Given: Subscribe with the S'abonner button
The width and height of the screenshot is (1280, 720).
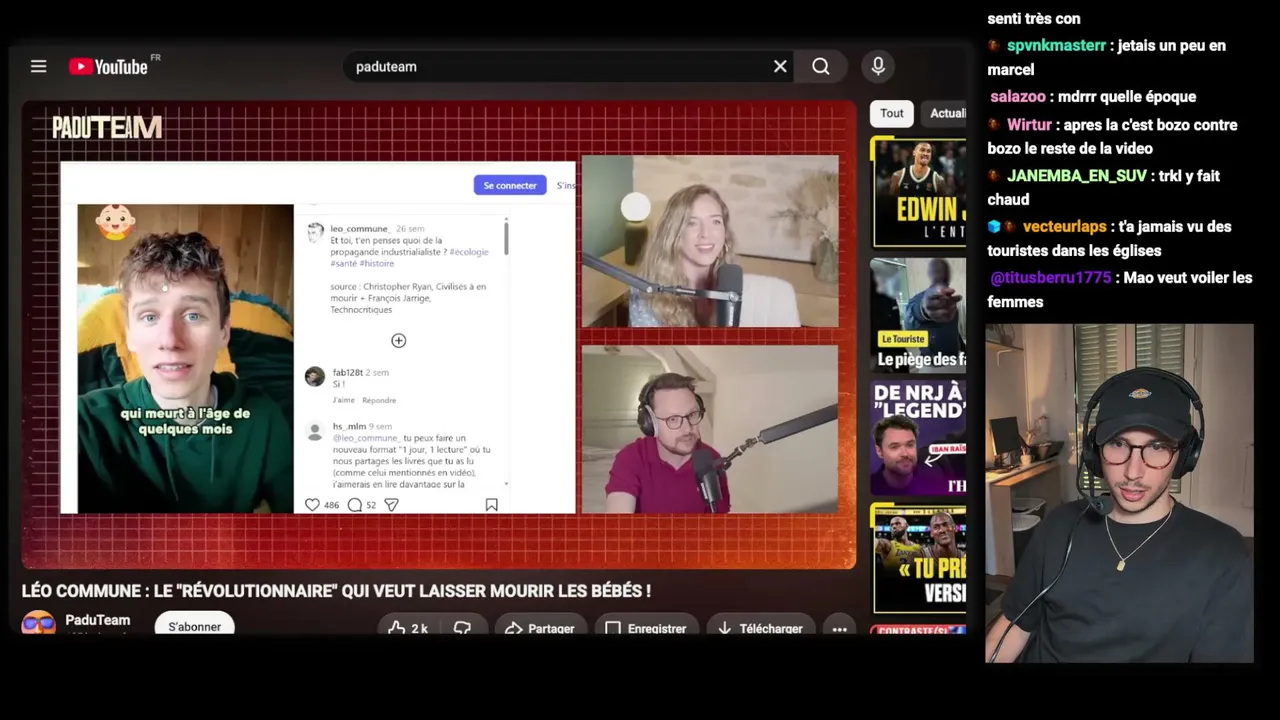Looking at the screenshot, I should (194, 626).
